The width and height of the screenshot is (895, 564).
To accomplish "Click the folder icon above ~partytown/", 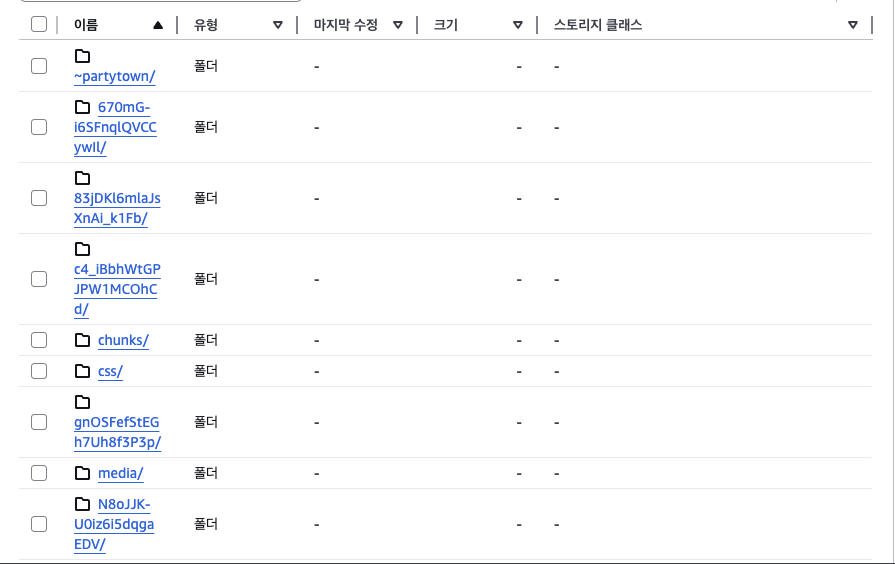I will point(82,56).
